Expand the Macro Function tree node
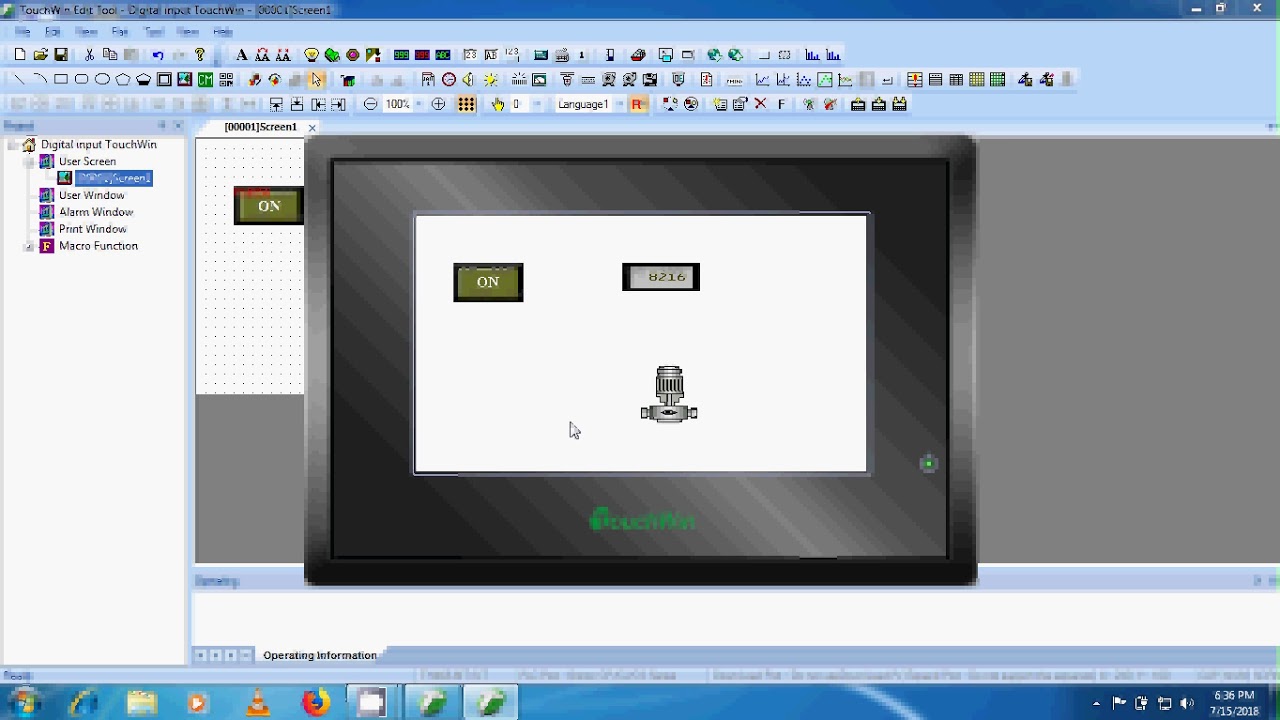 29,246
